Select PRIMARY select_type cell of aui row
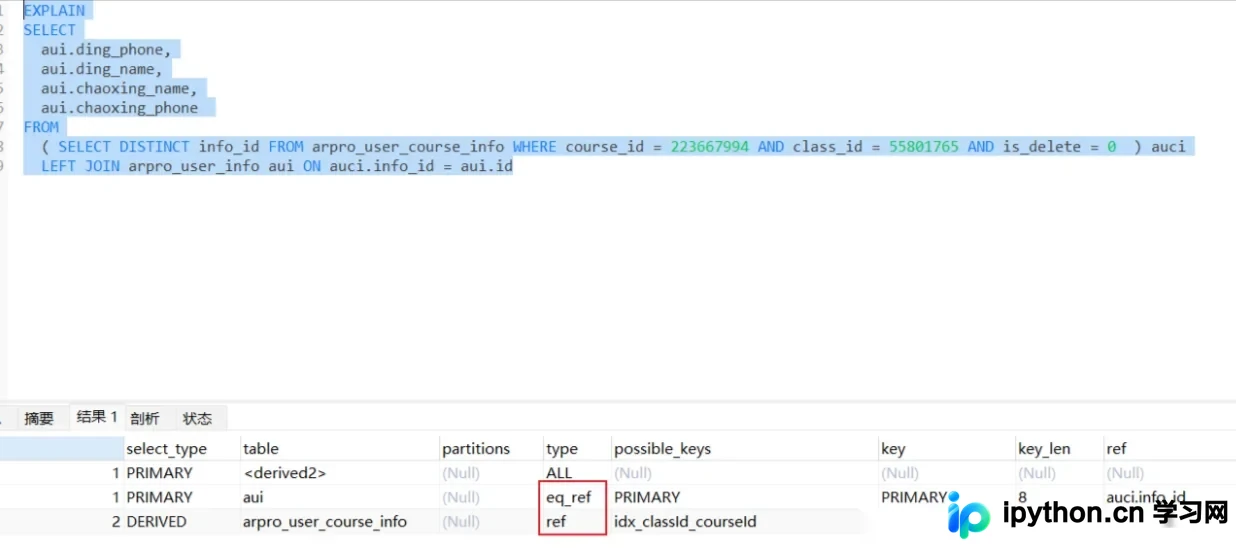Screen dimensions: 1236x548 [x=159, y=497]
